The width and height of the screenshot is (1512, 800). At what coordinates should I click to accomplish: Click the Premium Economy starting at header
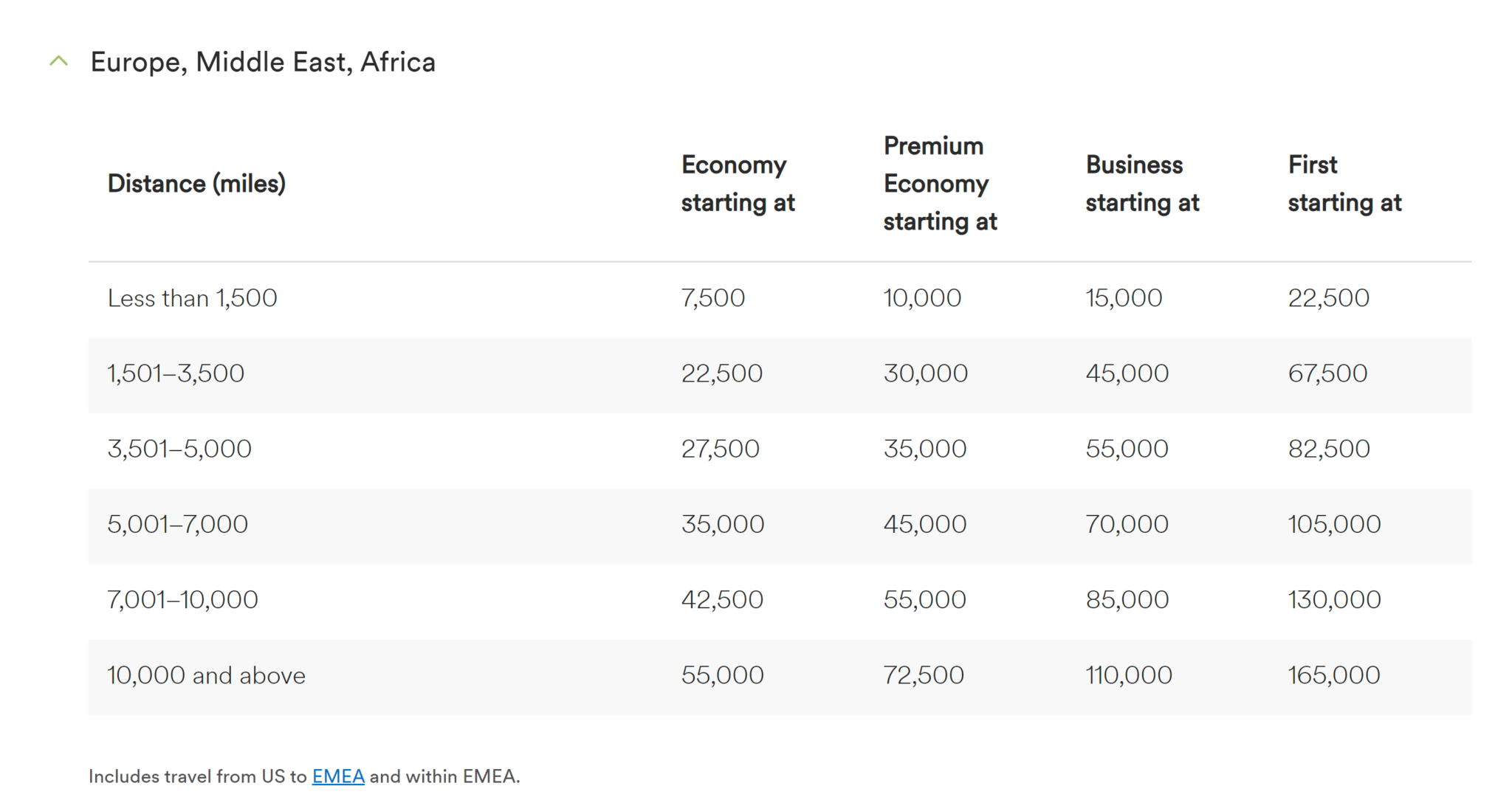[940, 184]
